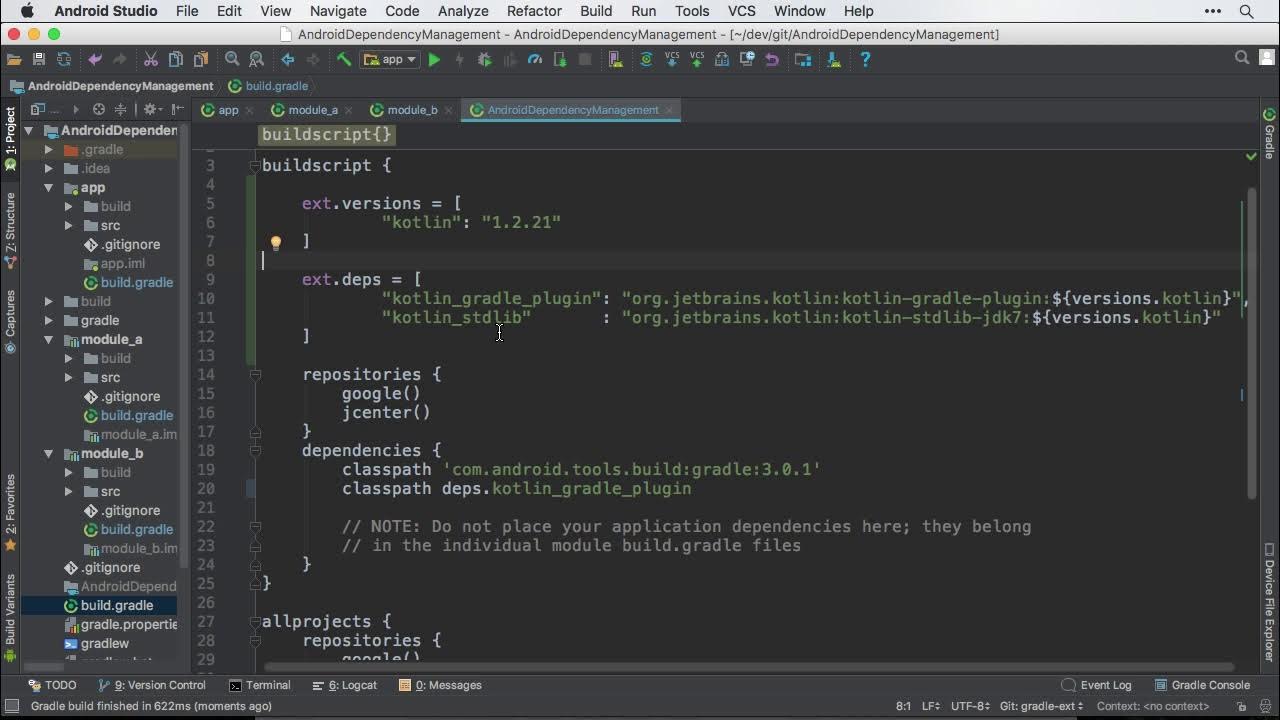Open the VCS menu
Viewport: 1280px width, 720px height.
[741, 11]
